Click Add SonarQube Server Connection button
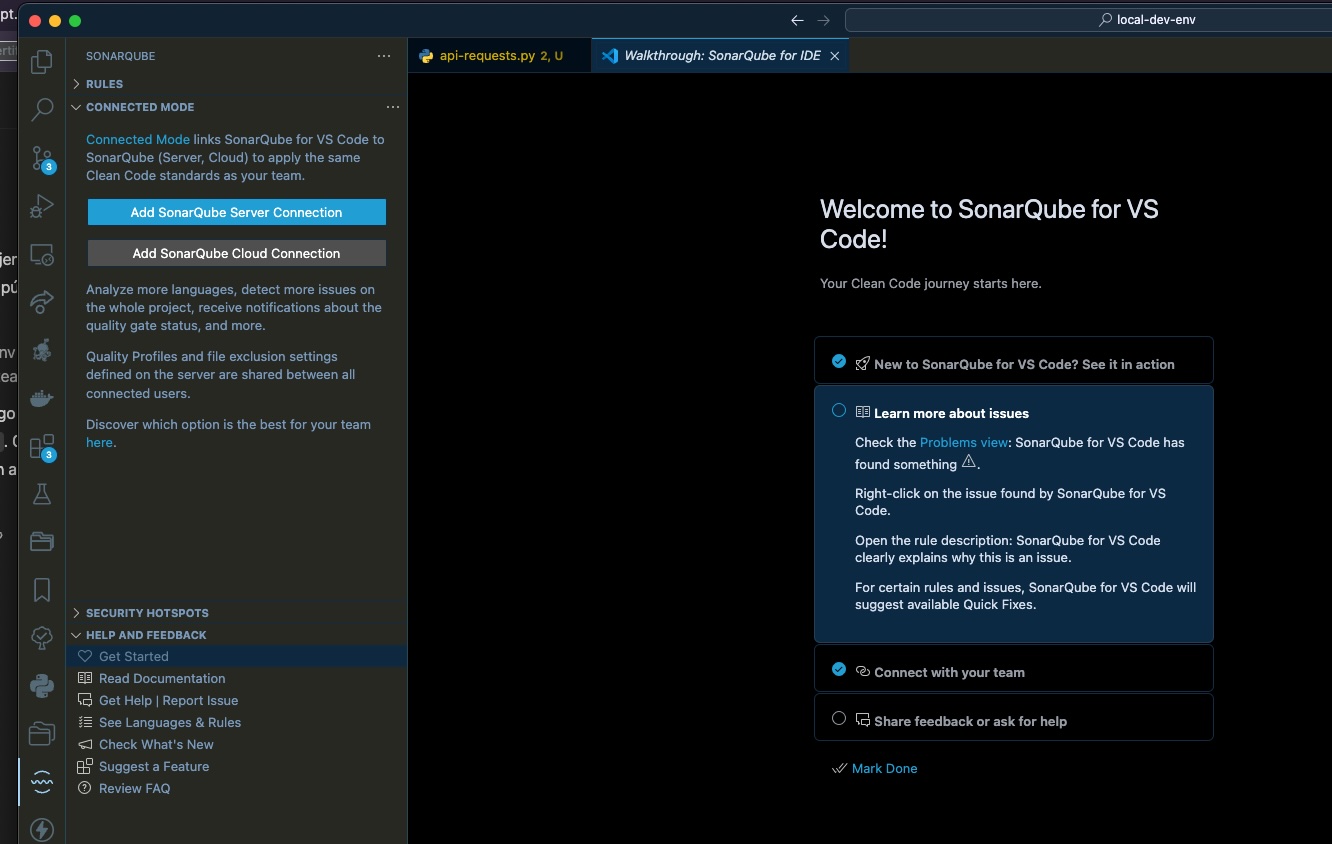The image size is (1332, 844). (237, 212)
